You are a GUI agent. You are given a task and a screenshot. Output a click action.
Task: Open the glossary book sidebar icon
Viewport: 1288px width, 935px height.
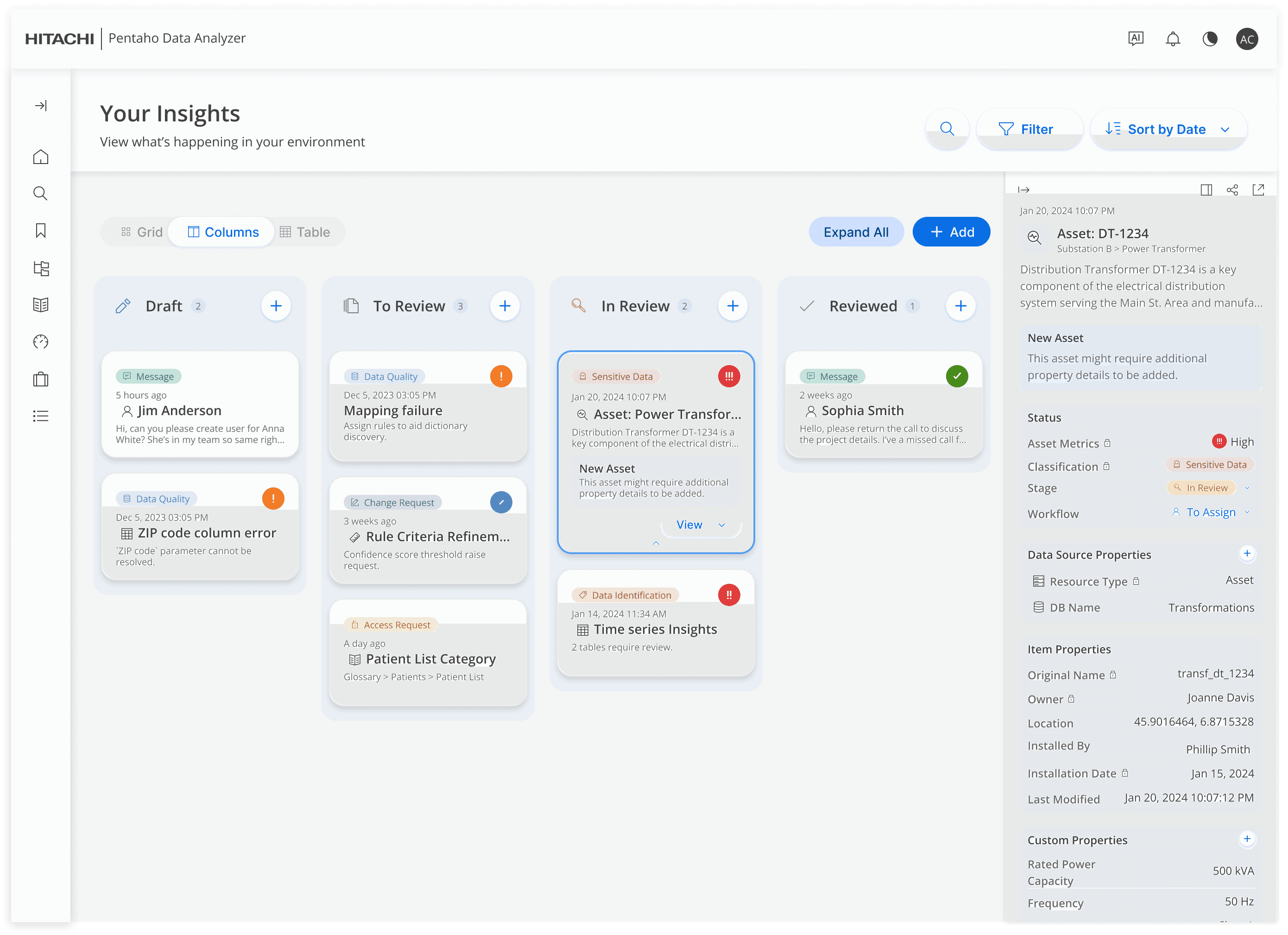41,305
